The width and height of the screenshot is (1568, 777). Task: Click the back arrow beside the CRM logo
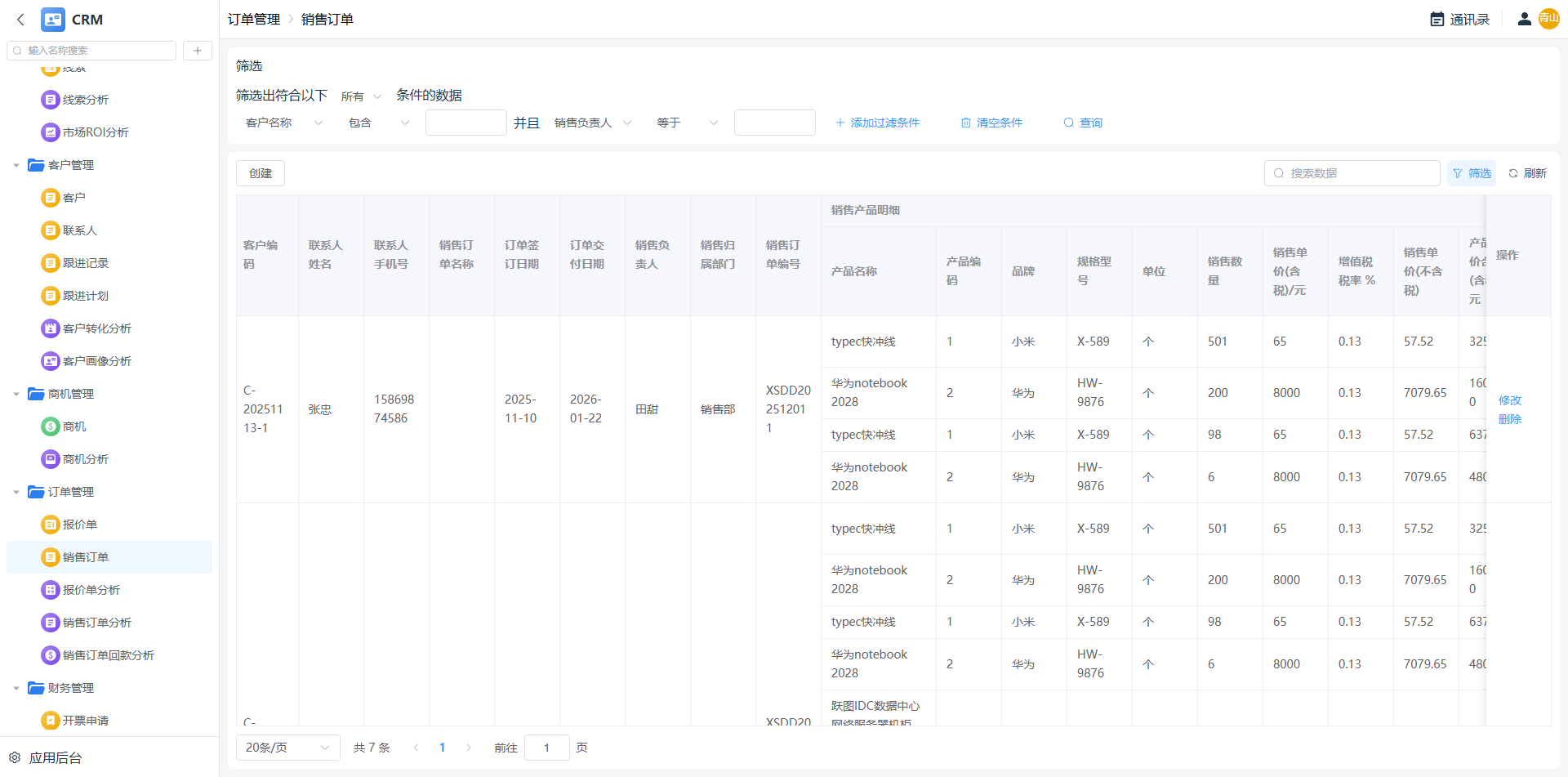pos(20,20)
